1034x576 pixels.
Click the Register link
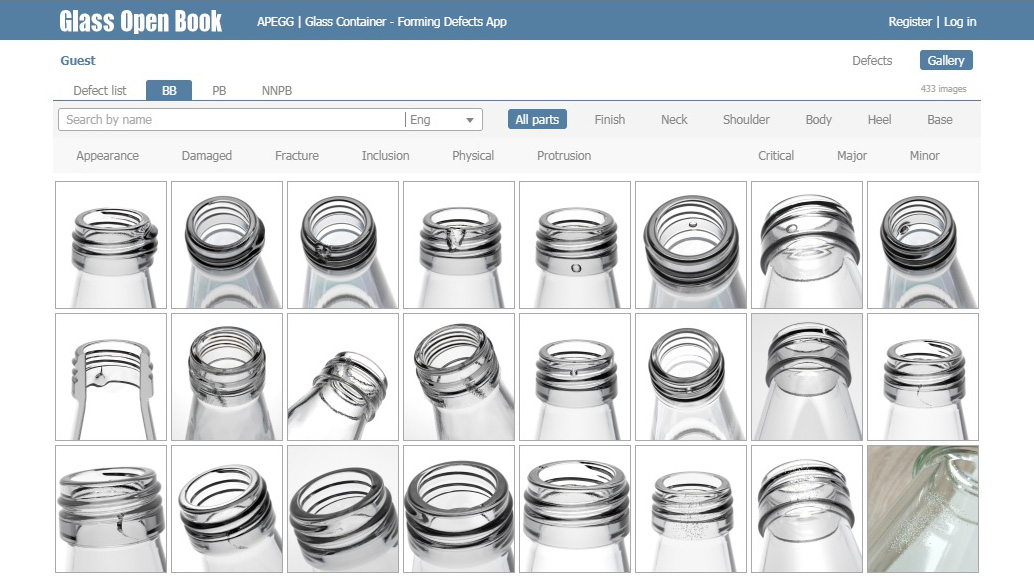(910, 20)
